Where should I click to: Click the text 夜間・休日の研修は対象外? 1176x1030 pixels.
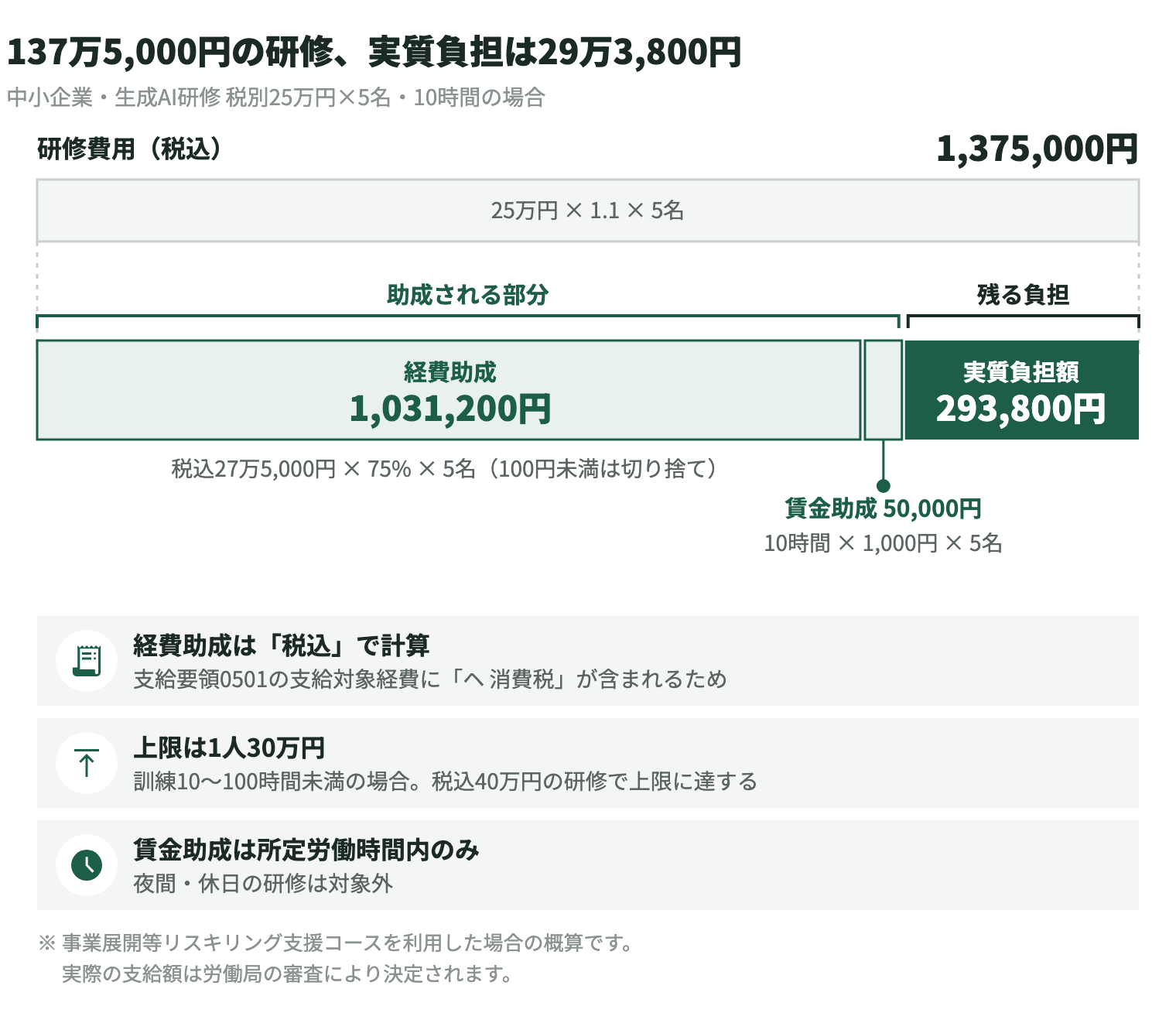coord(263,884)
